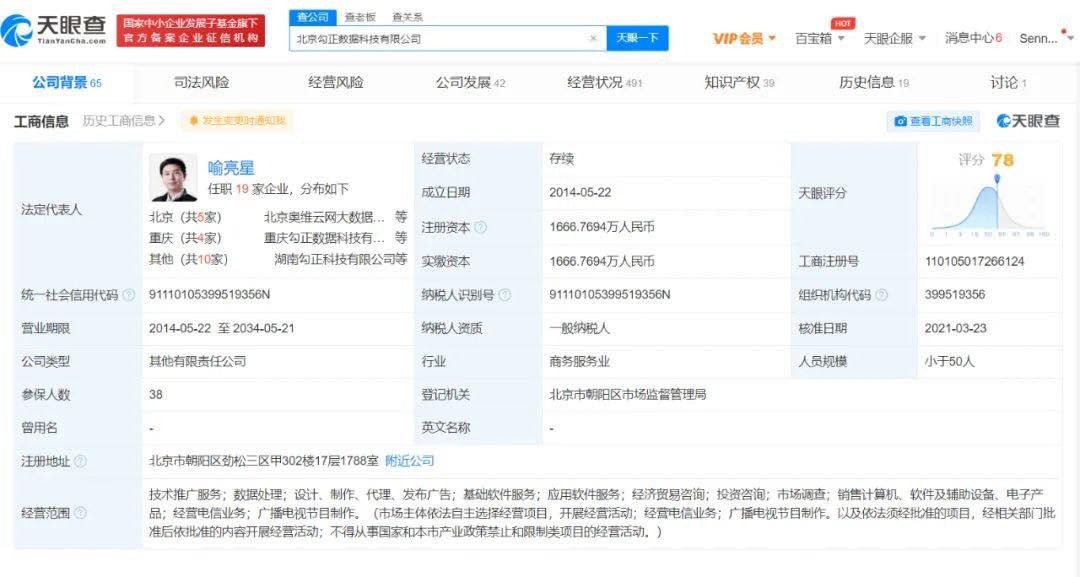Click the 其他（共10家） entry
This screenshot has width=1080, height=577.
point(189,259)
